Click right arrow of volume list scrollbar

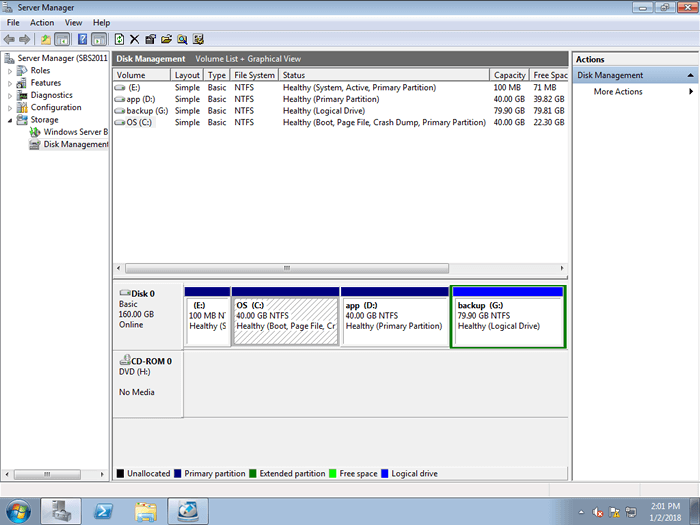(x=562, y=268)
